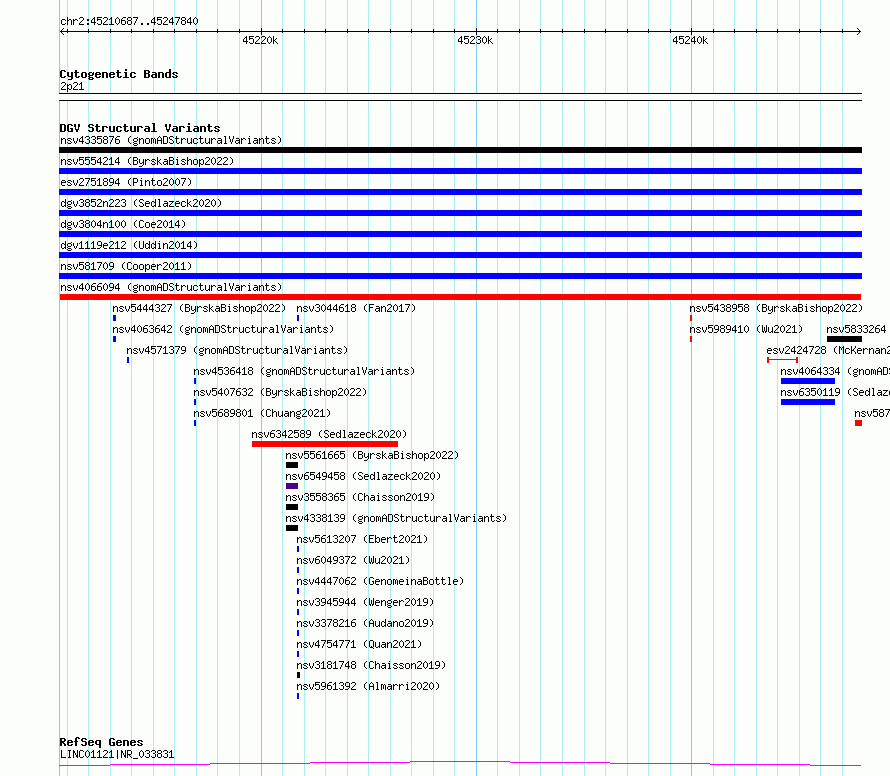Open variant nsv5554214 (ByrskaBishop2022) label
The height and width of the screenshot is (776, 890).
(x=147, y=161)
